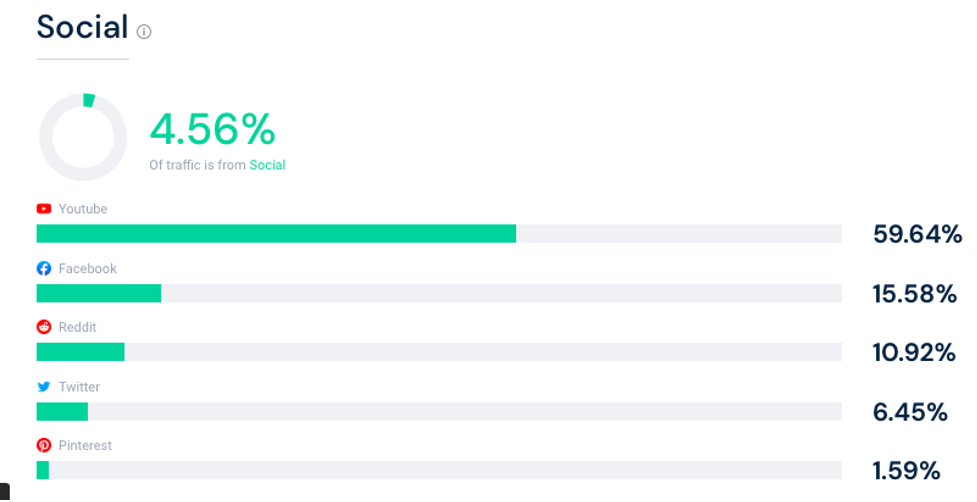Select the Twitter label text
977x502 pixels.
click(x=79, y=387)
